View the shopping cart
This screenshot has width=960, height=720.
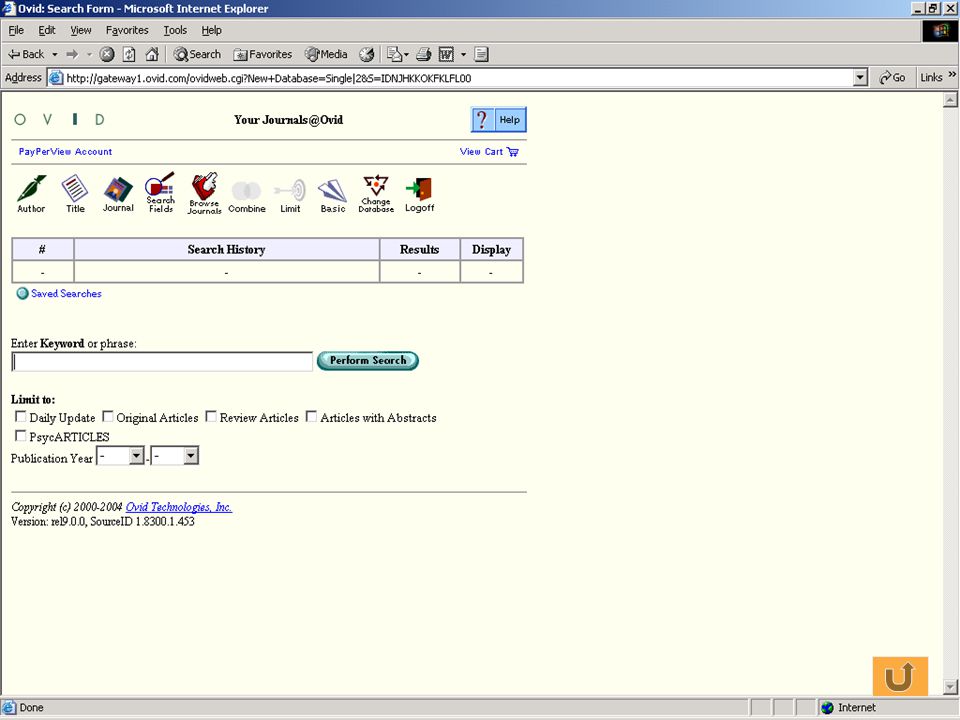[x=489, y=152]
